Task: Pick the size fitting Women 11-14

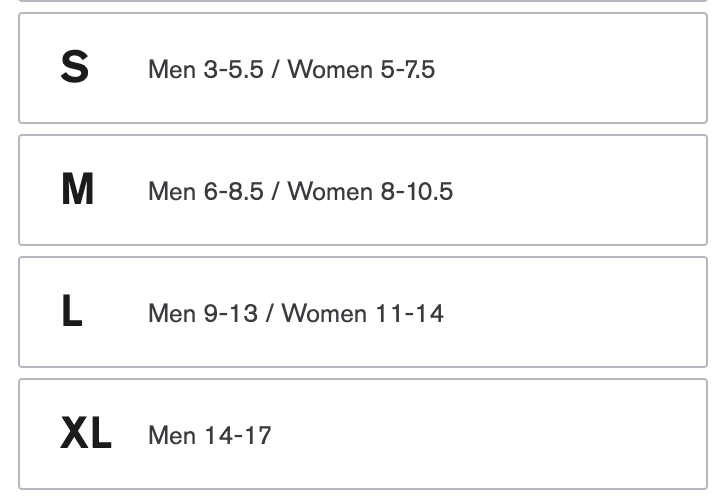Action: coord(362,312)
